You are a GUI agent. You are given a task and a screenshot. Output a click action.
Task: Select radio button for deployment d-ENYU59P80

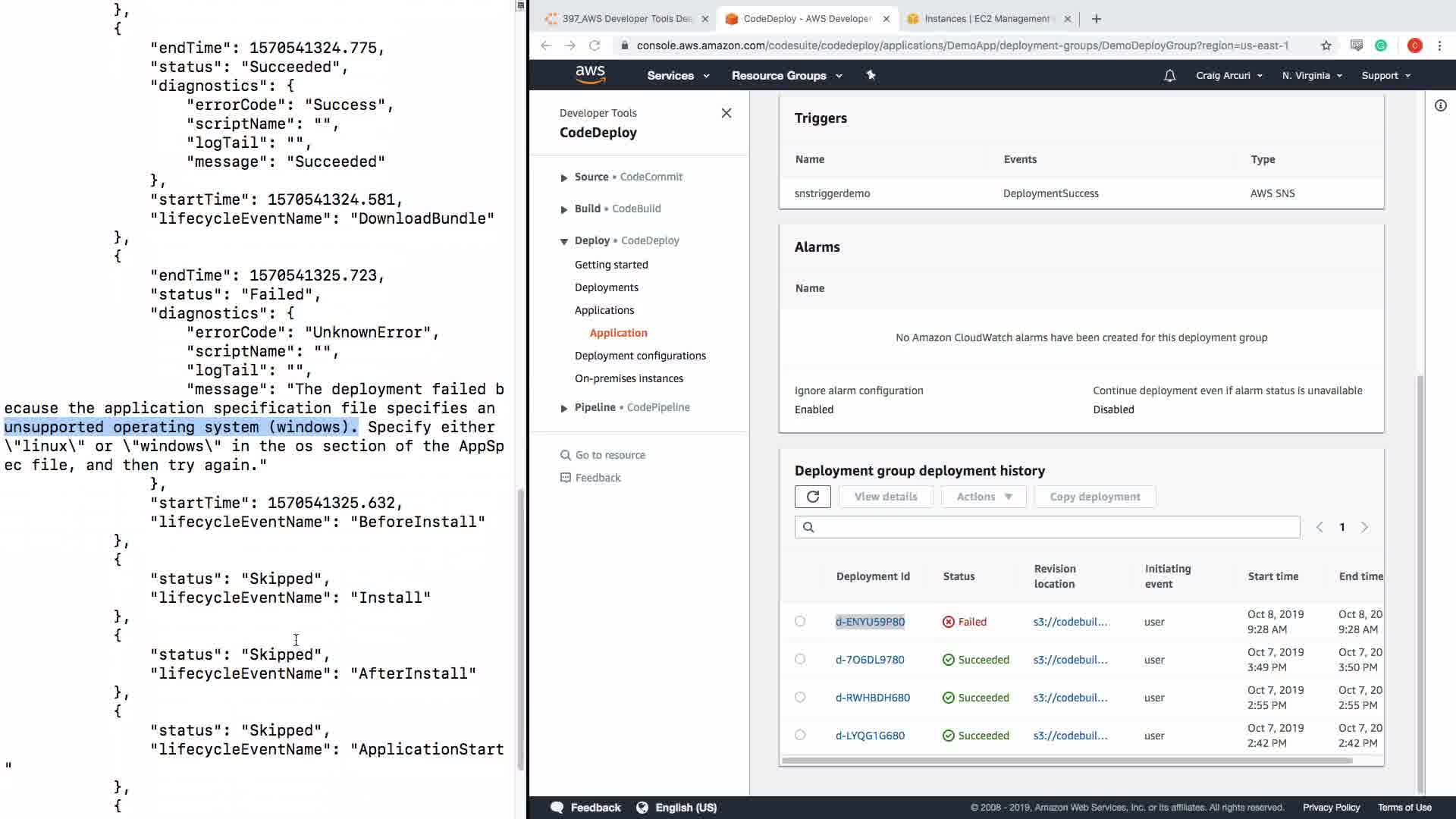800,621
